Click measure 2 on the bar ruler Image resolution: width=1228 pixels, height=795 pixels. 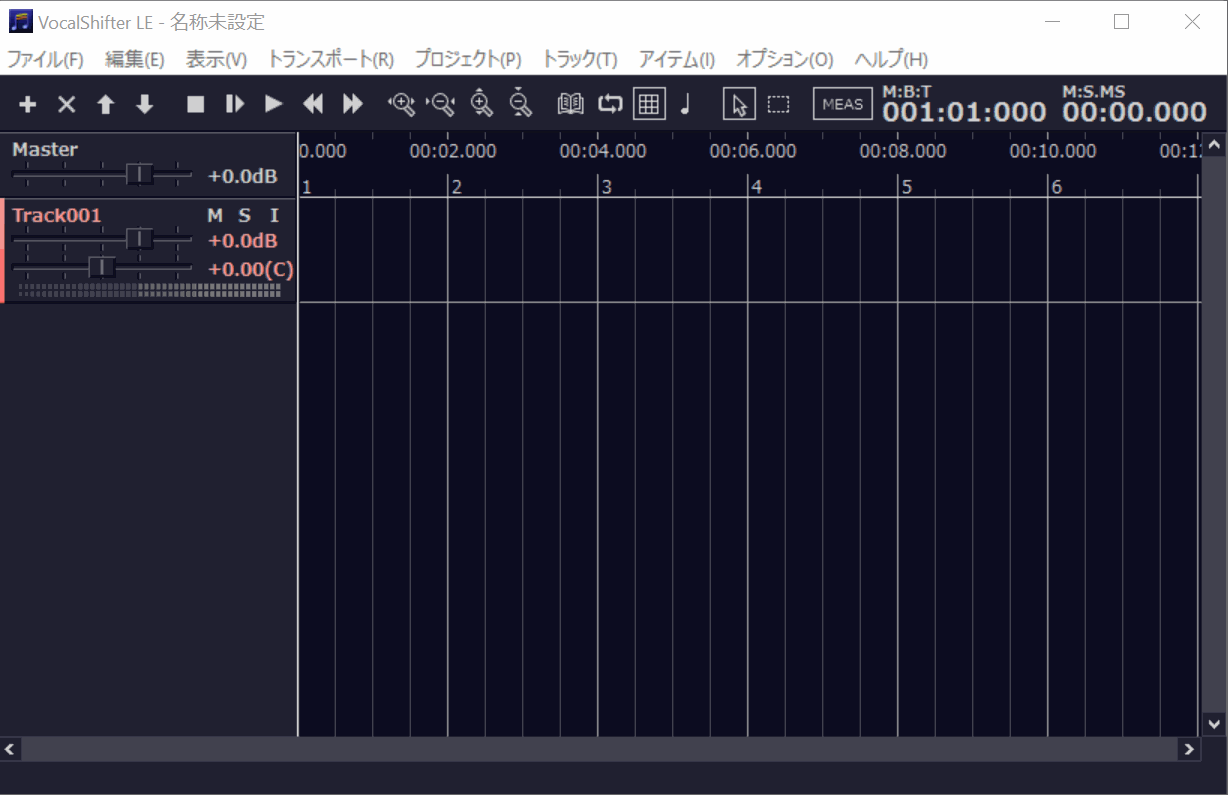(x=456, y=187)
